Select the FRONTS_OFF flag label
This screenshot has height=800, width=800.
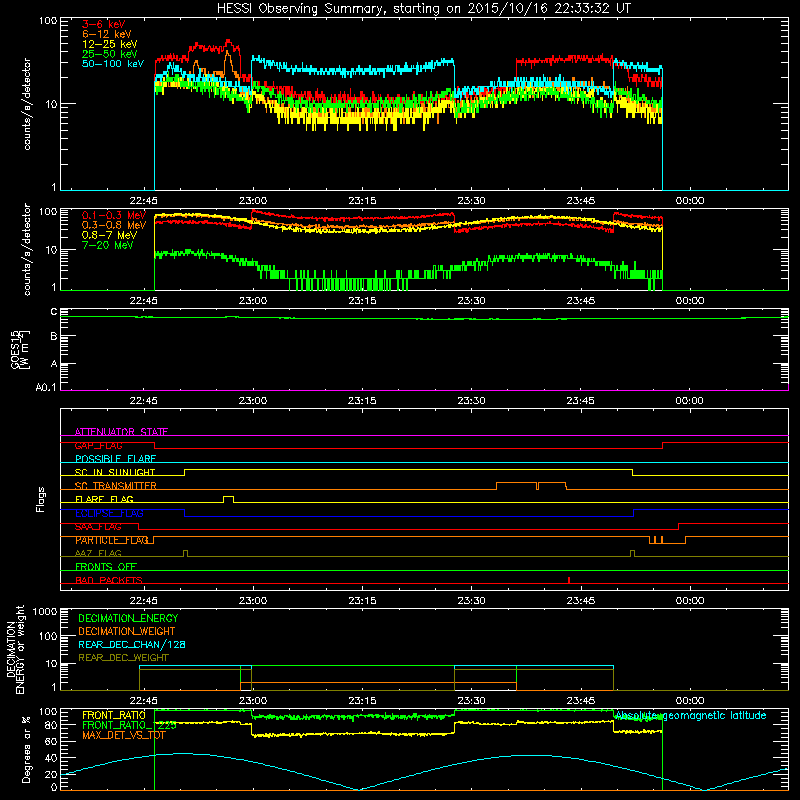(106, 567)
